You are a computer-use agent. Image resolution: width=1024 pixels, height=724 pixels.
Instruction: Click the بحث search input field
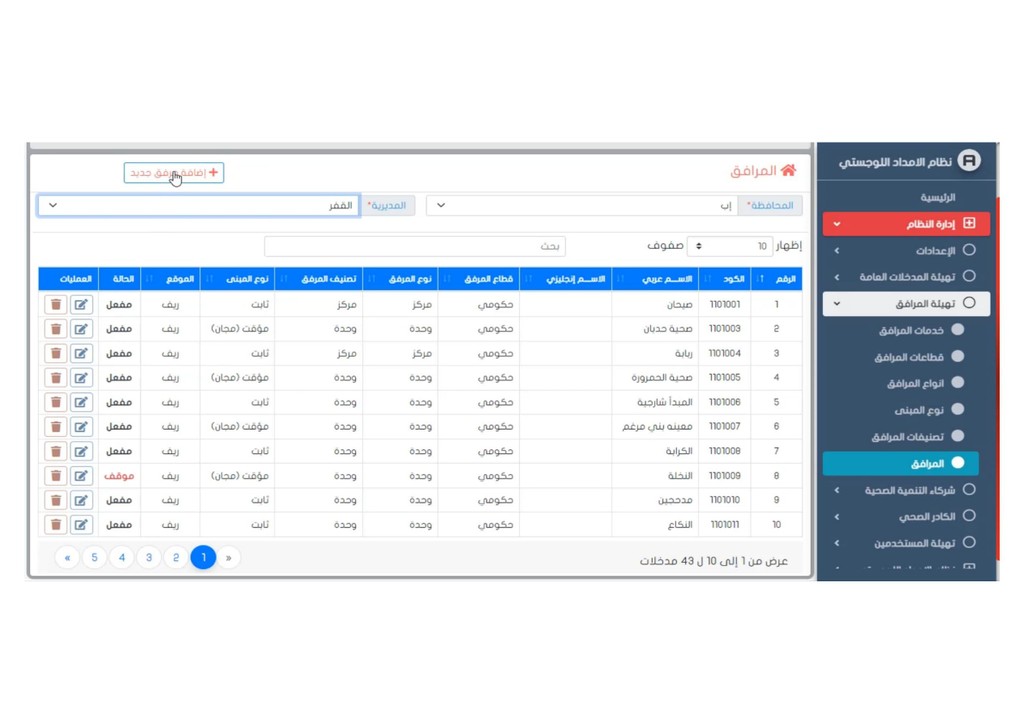click(415, 246)
